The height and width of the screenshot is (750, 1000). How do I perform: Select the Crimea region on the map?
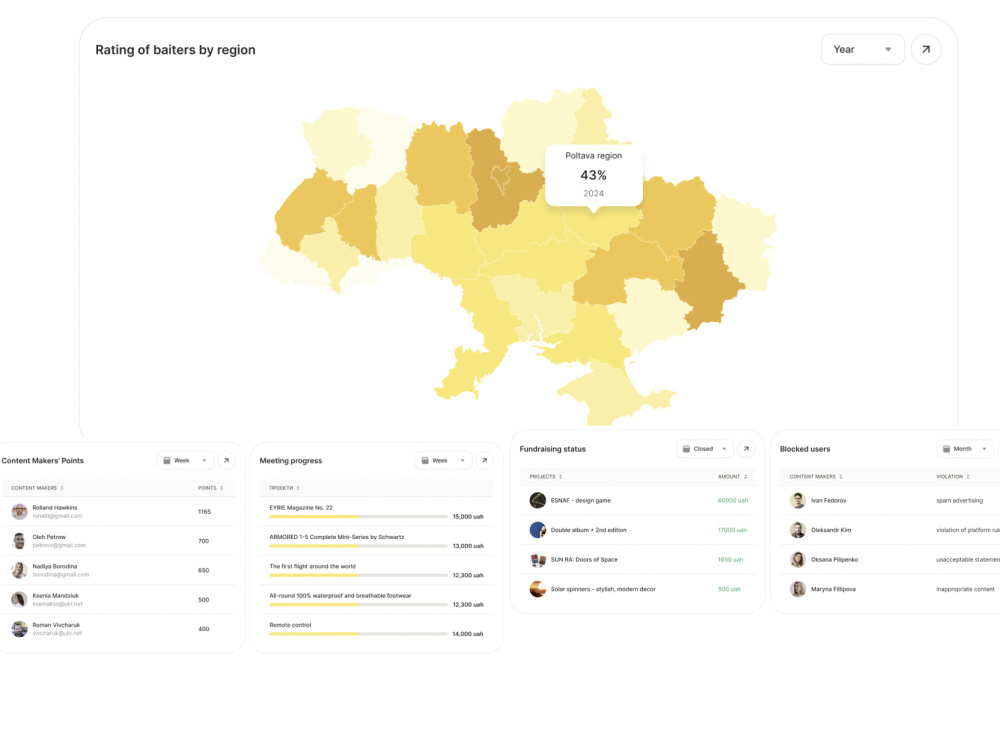tap(611, 394)
